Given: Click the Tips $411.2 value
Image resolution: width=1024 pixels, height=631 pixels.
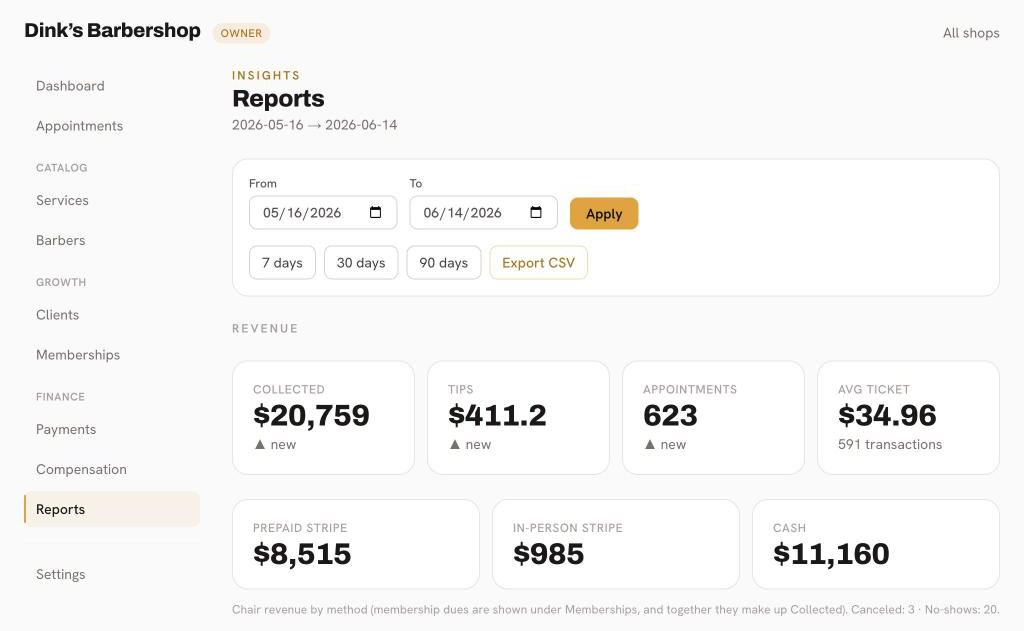Looking at the screenshot, I should coord(497,415).
